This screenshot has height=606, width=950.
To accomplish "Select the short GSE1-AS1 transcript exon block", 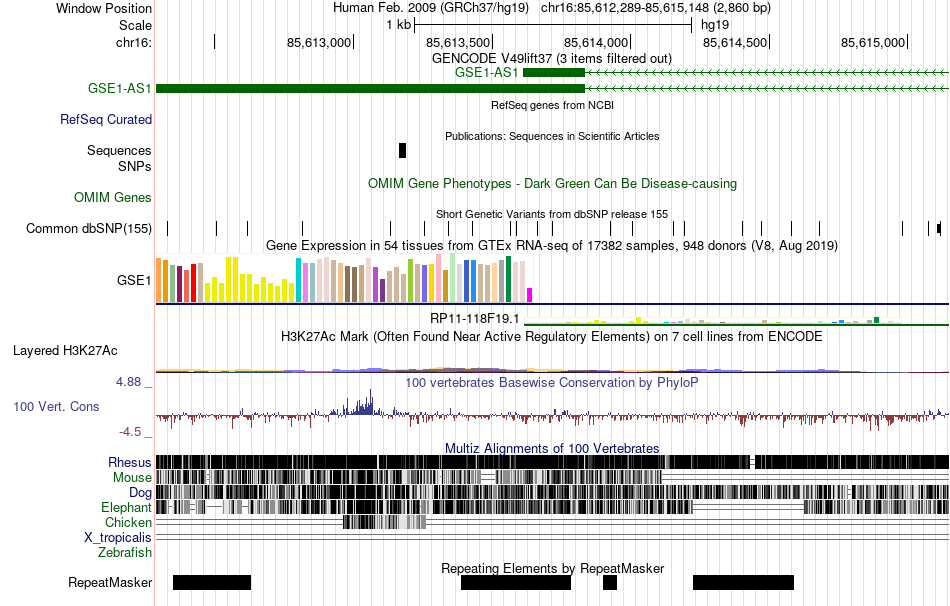I will (x=554, y=73).
